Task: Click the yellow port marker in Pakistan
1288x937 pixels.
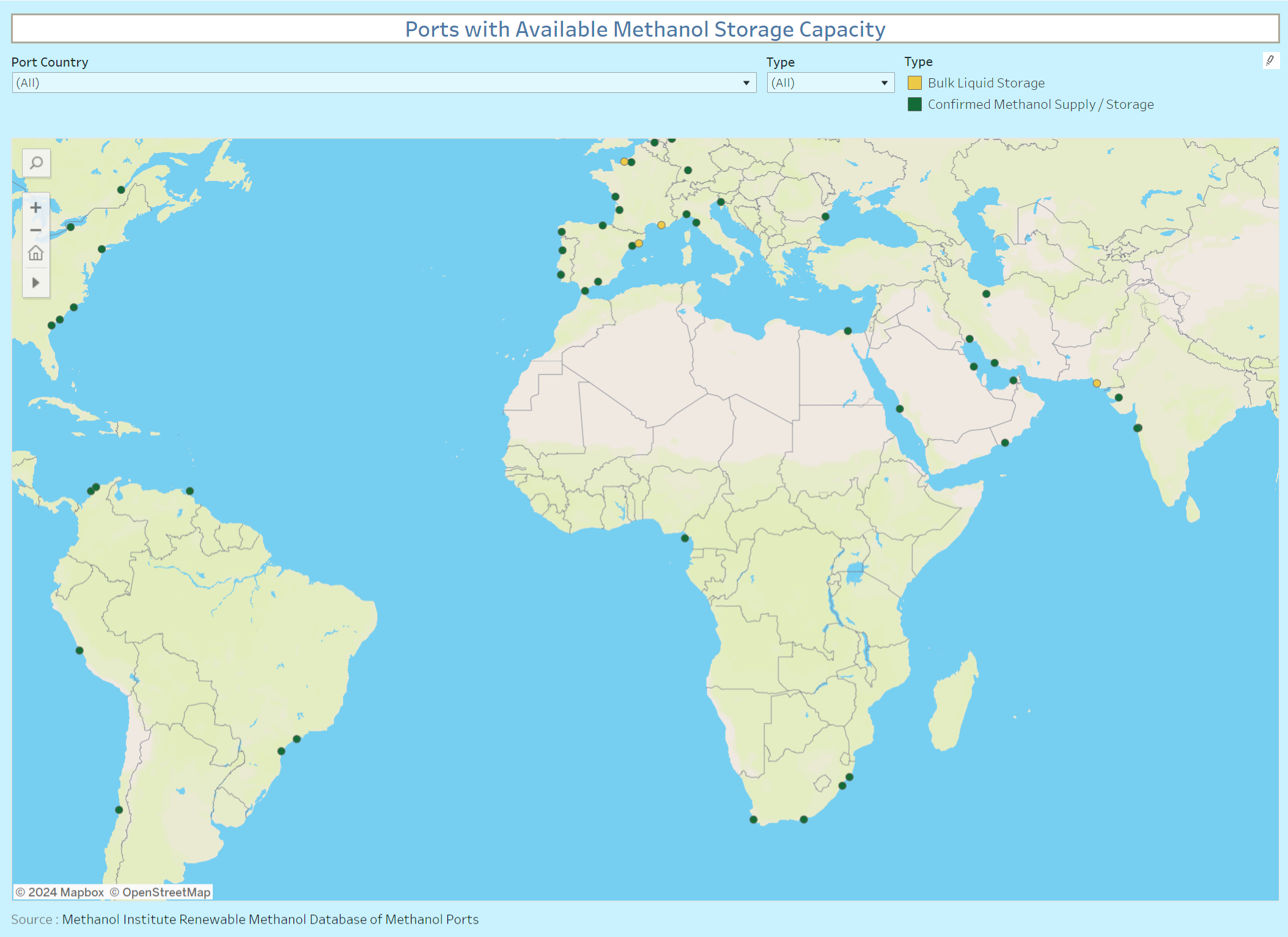Action: (1097, 384)
